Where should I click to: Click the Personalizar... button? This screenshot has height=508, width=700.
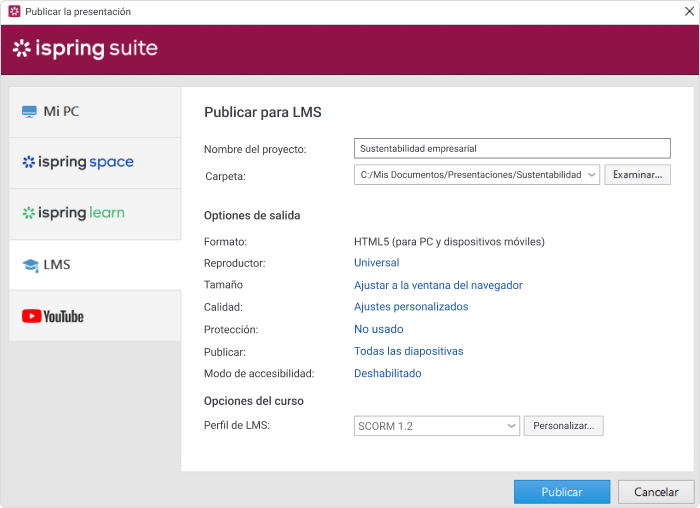click(563, 426)
